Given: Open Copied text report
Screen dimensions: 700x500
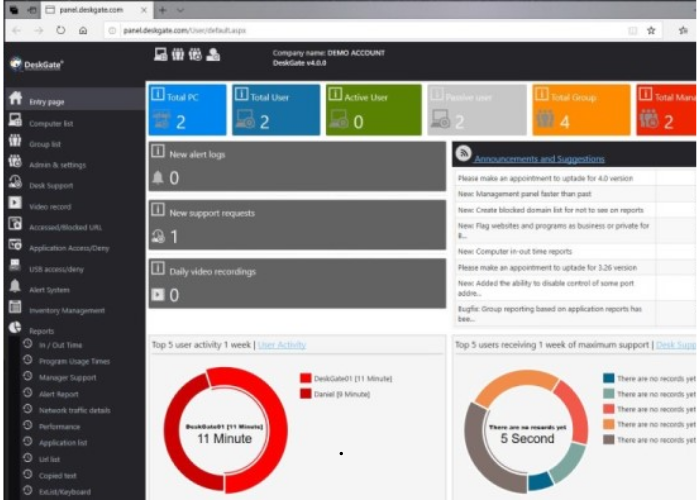Looking at the screenshot, I should 58,476.
